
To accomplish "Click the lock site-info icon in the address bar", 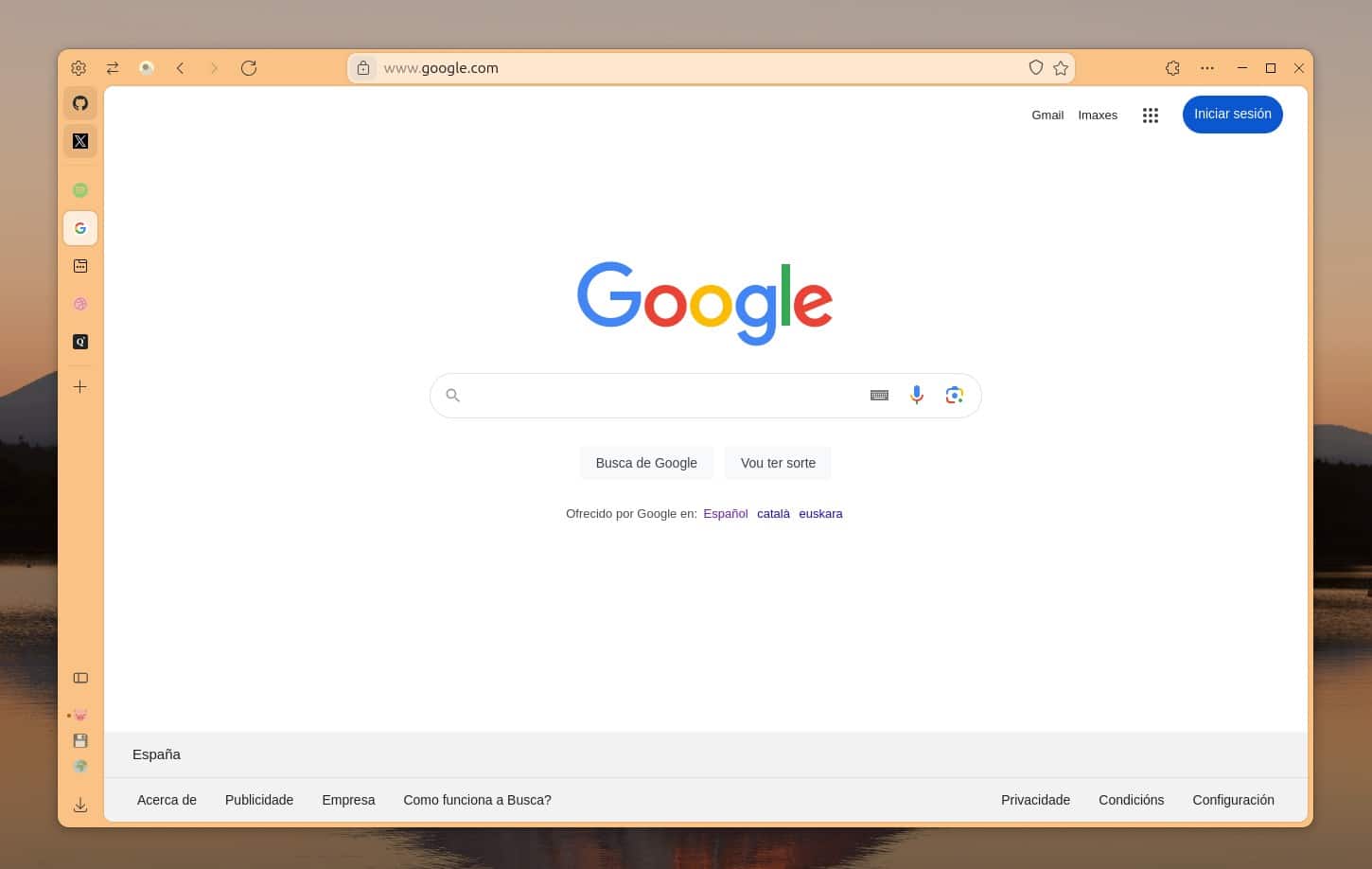I will point(363,68).
